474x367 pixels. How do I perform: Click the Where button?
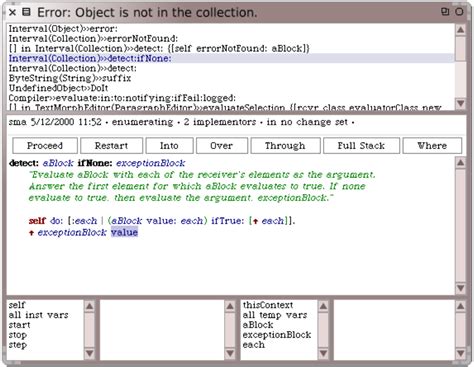pos(432,146)
